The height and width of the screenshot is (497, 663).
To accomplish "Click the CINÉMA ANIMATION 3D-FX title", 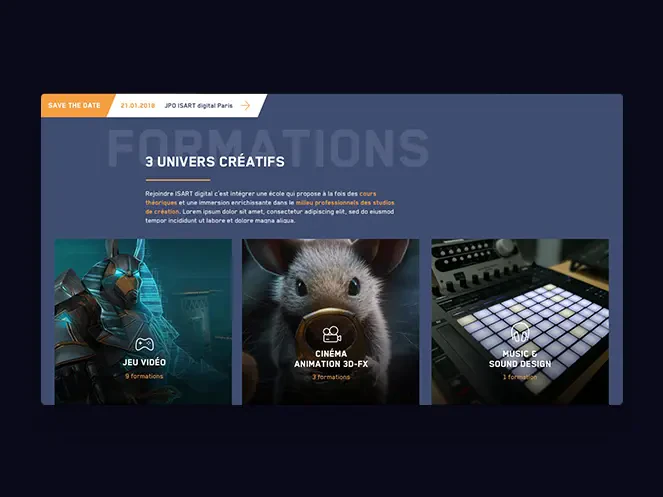I will pos(331,359).
